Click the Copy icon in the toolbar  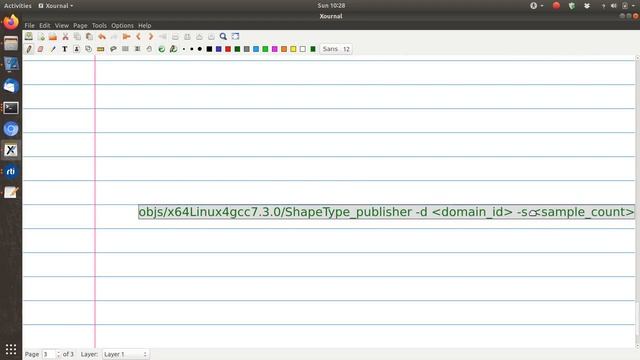coord(77,36)
